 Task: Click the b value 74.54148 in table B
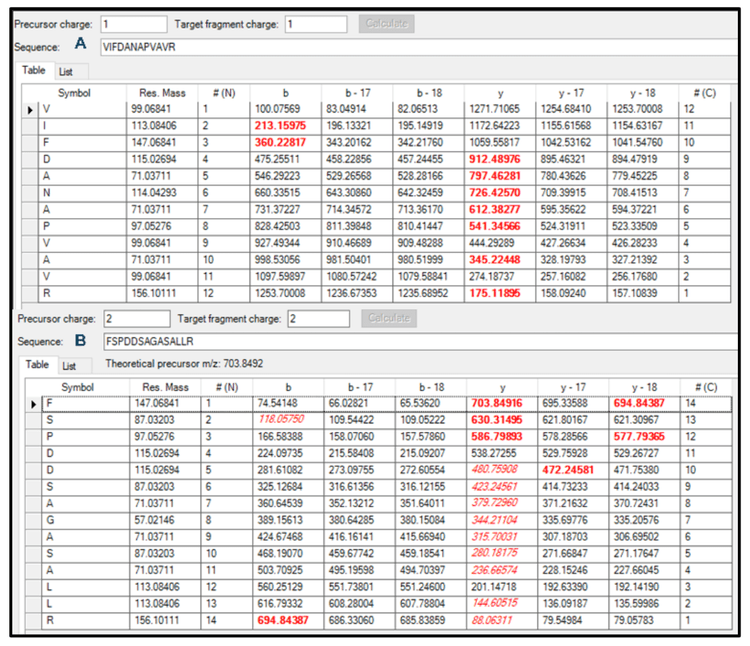pos(277,404)
